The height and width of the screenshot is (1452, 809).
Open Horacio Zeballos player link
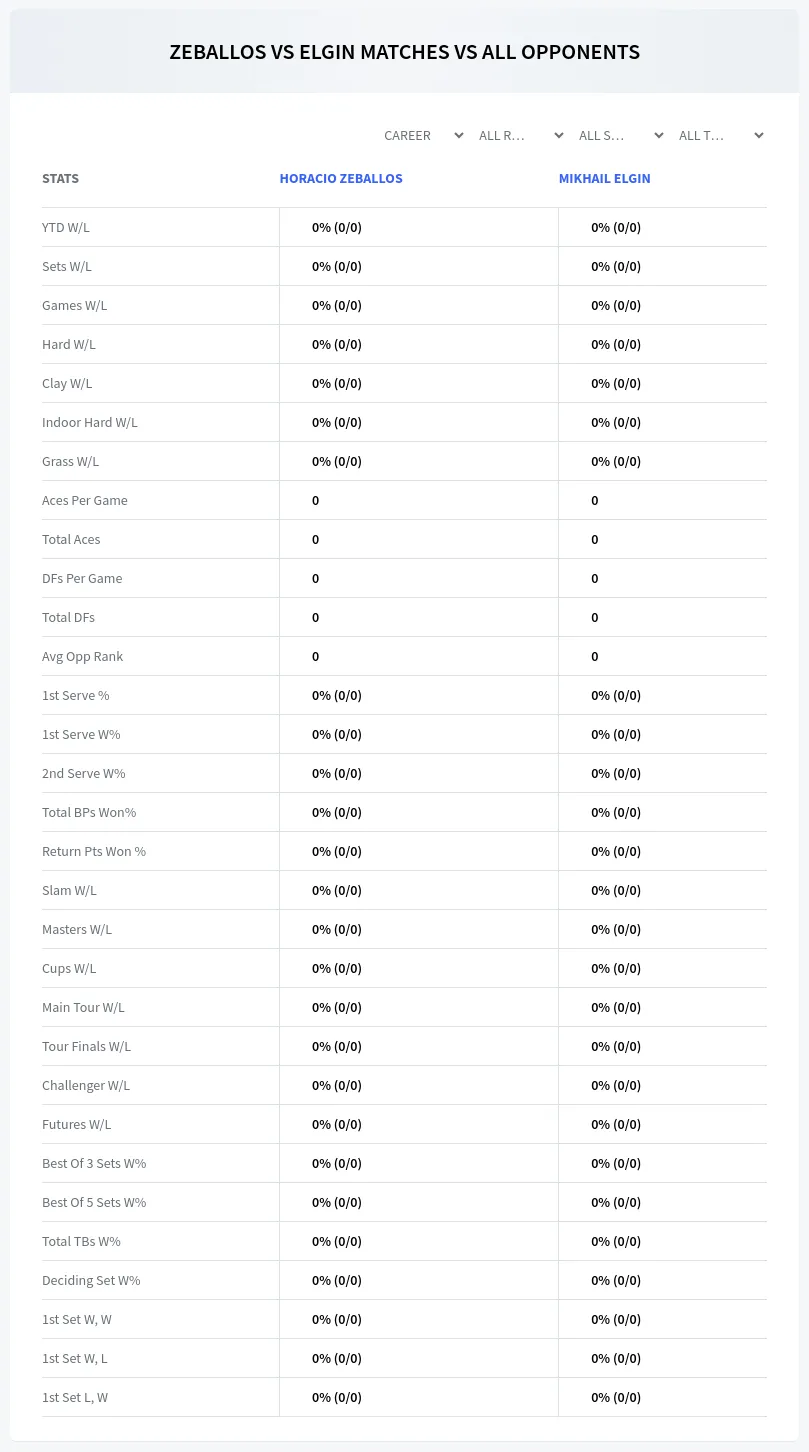click(341, 178)
